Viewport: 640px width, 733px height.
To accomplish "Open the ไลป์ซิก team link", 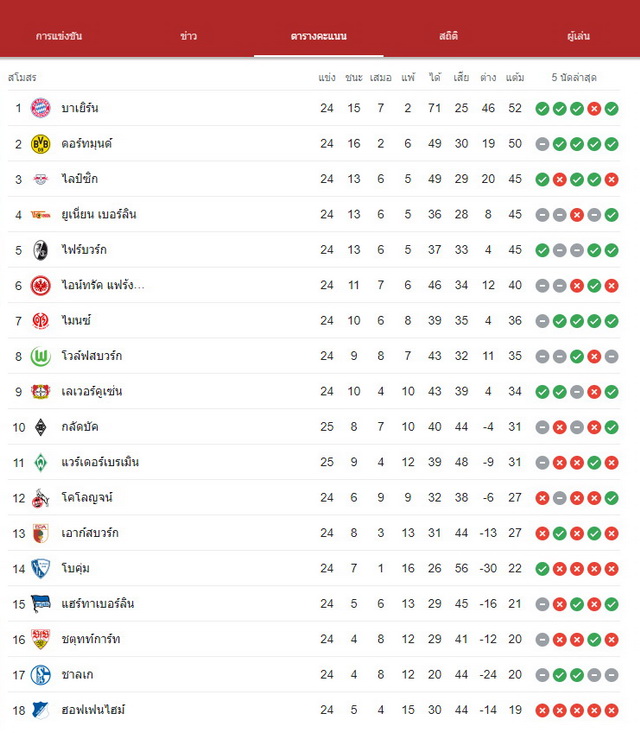I will 80,179.
